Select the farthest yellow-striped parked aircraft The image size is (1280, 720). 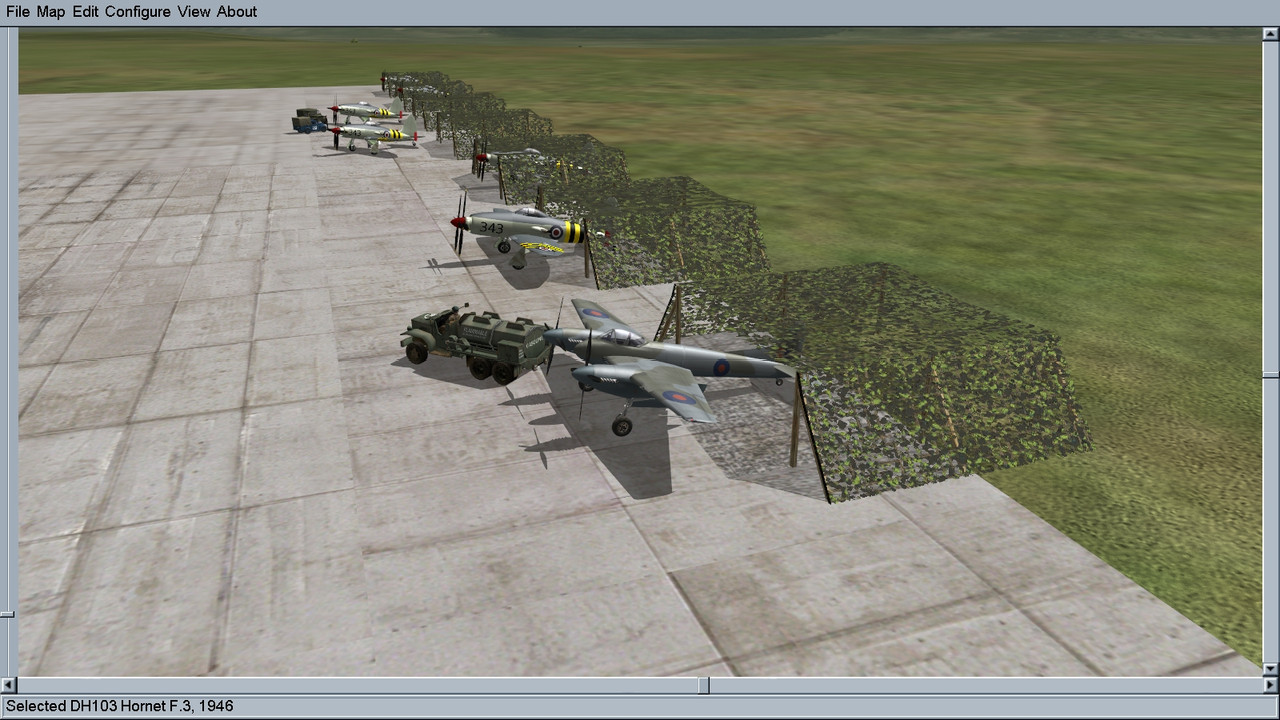coord(367,109)
